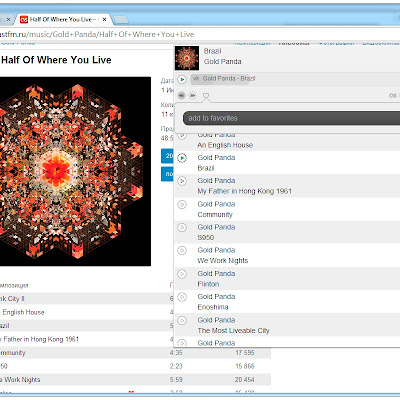
Task: Play the Brazil track in the playlist
Action: point(182,158)
